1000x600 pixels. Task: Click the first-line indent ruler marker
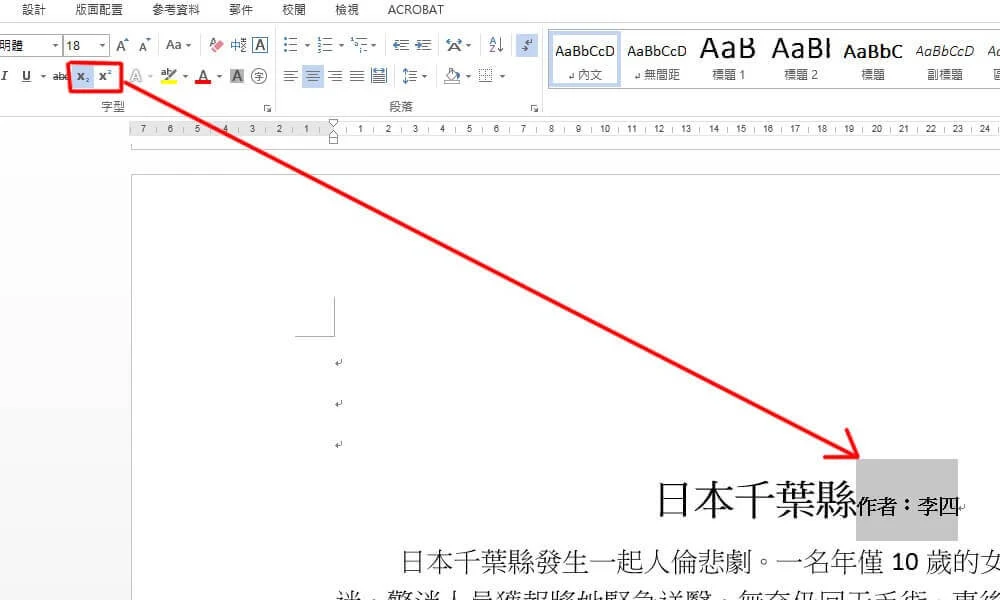(x=333, y=122)
